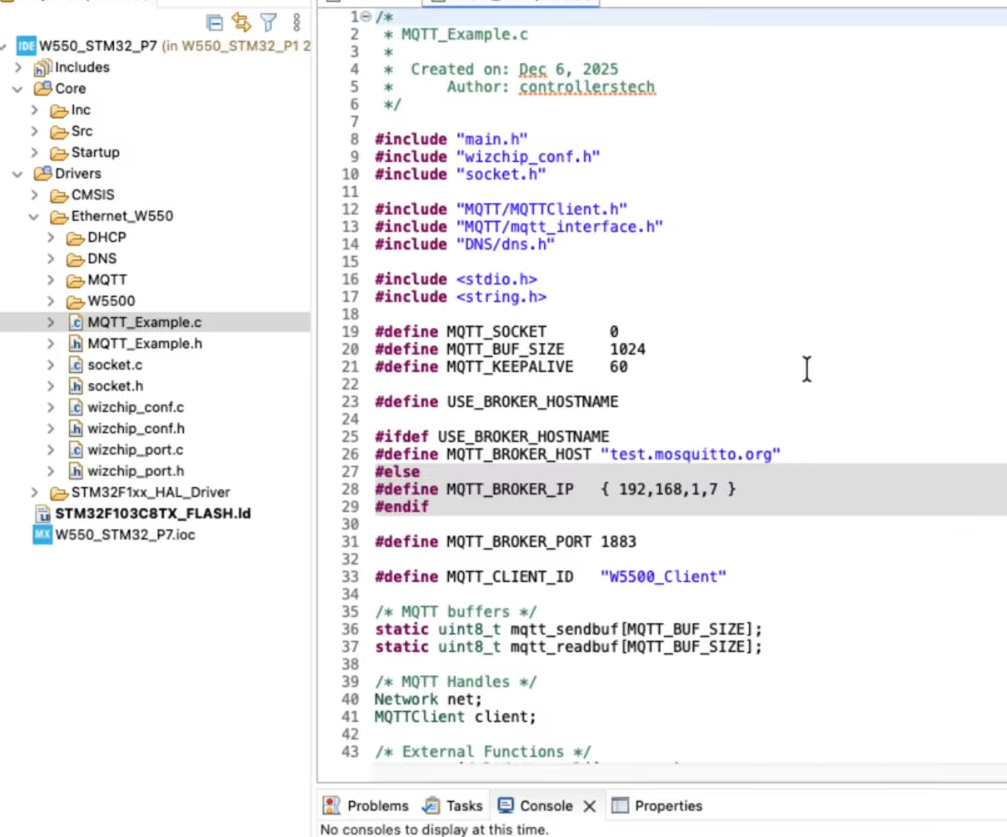
Task: Expand the Includes tree node
Action: 18,68
